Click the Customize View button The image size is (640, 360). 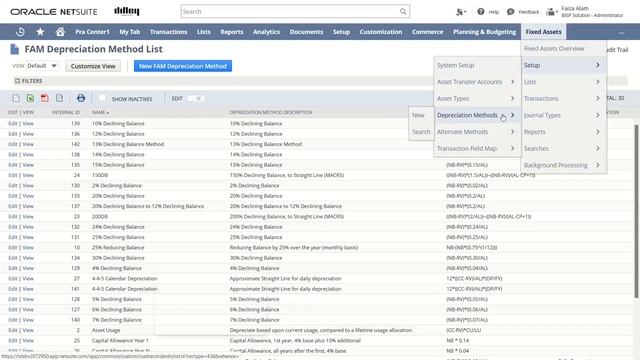coord(93,66)
